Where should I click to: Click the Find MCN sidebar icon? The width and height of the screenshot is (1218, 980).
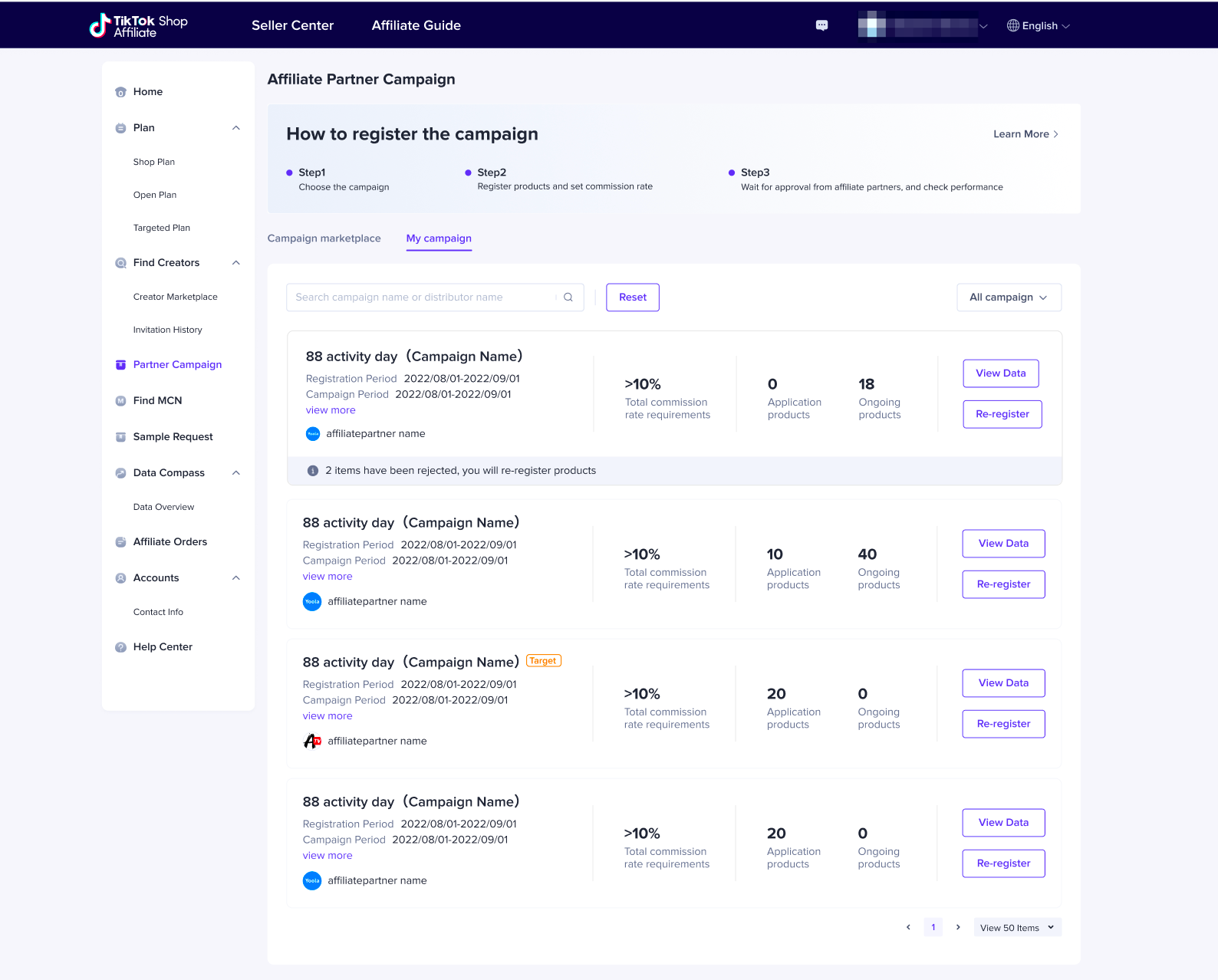pyautogui.click(x=120, y=401)
